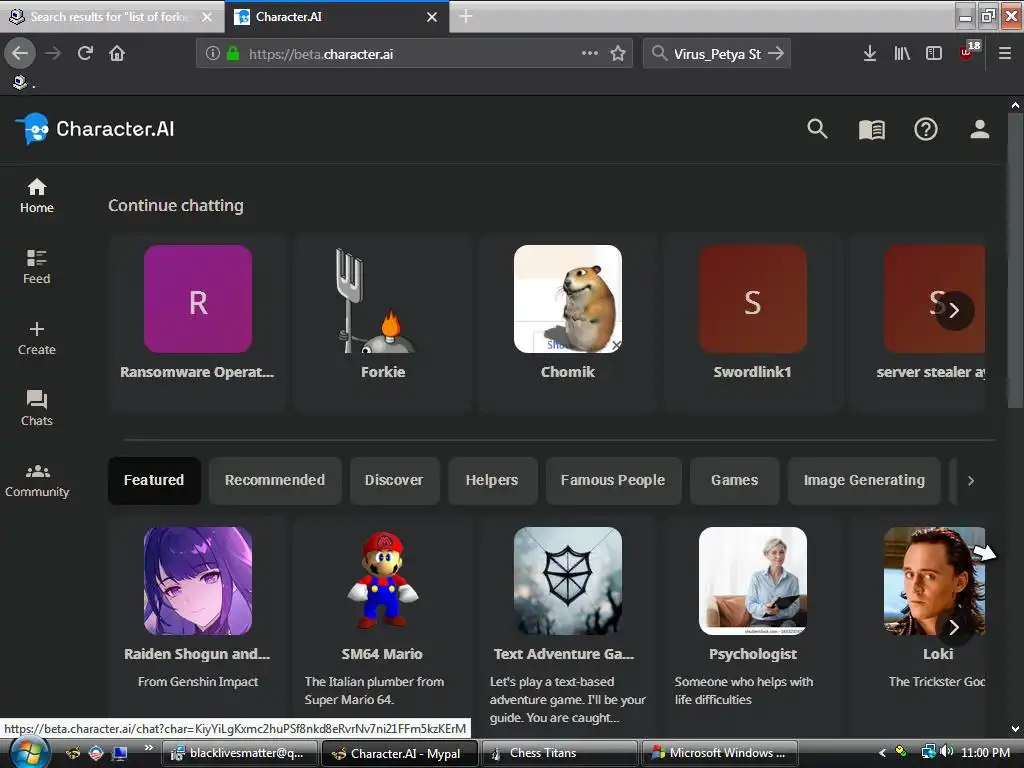Open Raiden Shogun character card
Image resolution: width=1024 pixels, height=768 pixels.
coord(197,626)
